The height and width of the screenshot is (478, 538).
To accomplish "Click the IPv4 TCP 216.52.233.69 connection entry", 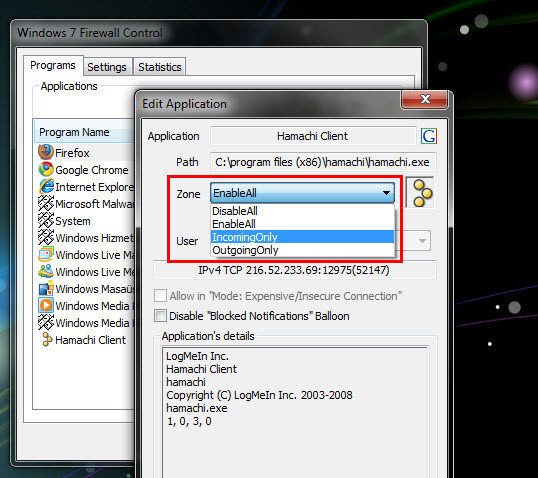I will coord(294,270).
